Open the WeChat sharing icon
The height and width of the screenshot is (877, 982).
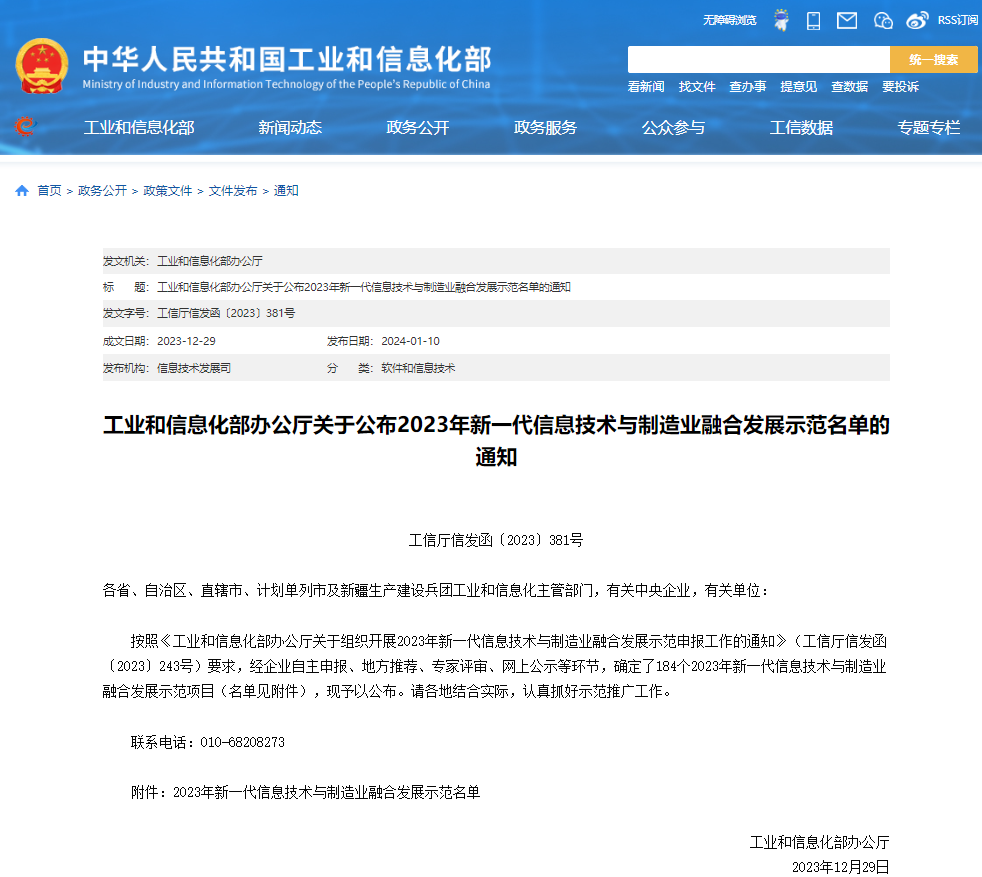pyautogui.click(x=881, y=20)
